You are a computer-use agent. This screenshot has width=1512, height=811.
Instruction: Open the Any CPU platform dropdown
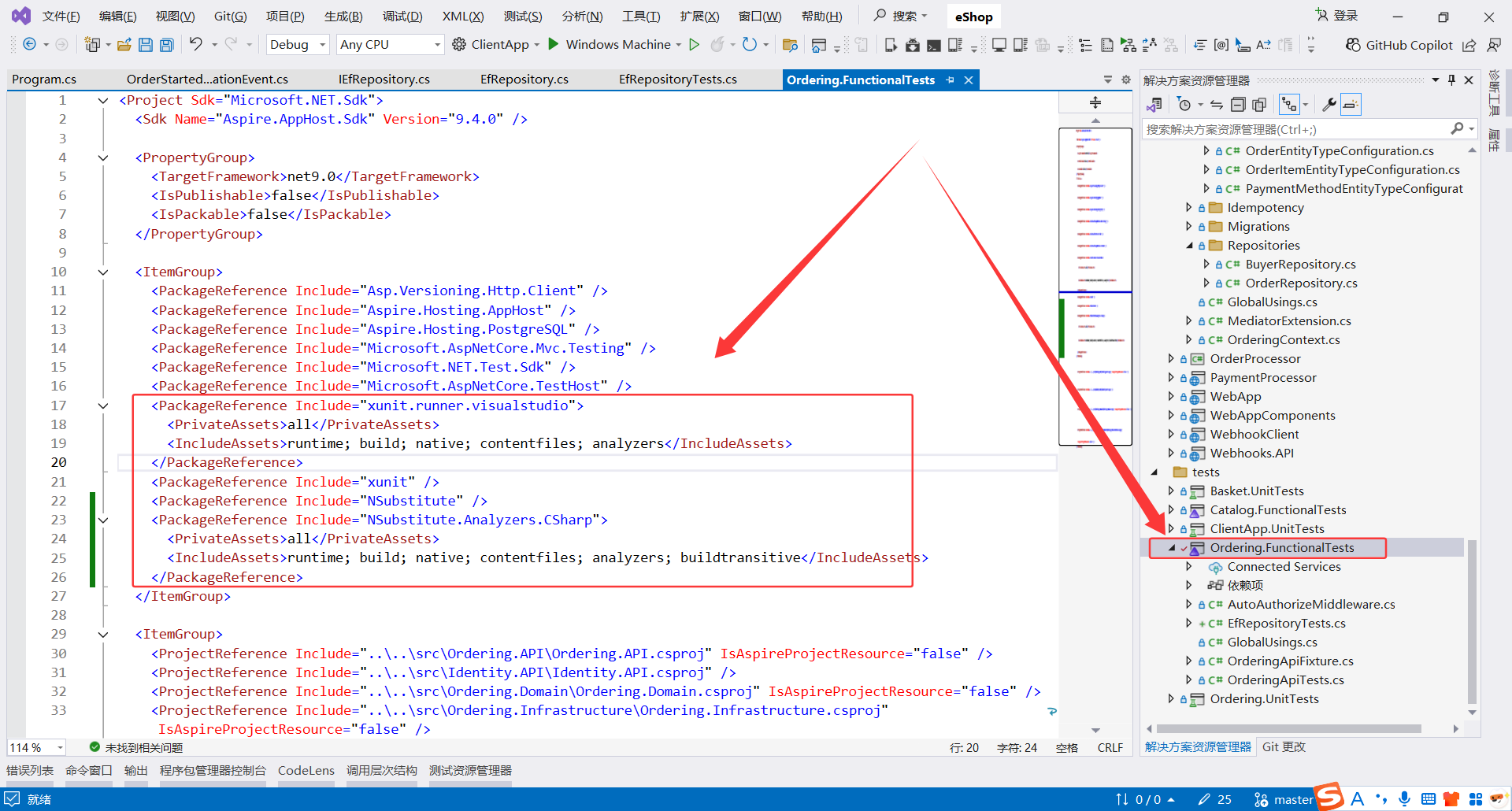390,45
